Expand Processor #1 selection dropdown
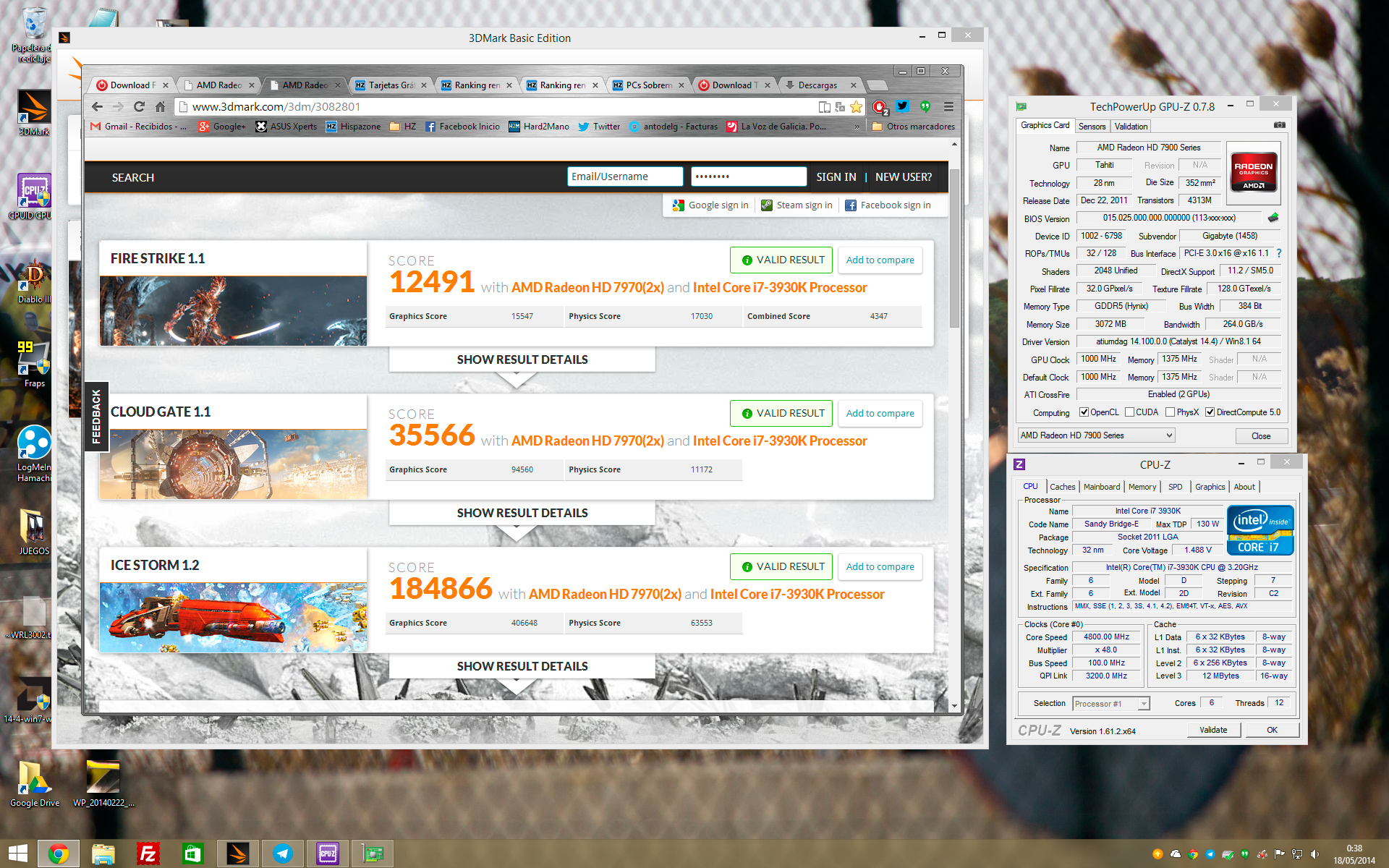1389x868 pixels. click(1111, 704)
